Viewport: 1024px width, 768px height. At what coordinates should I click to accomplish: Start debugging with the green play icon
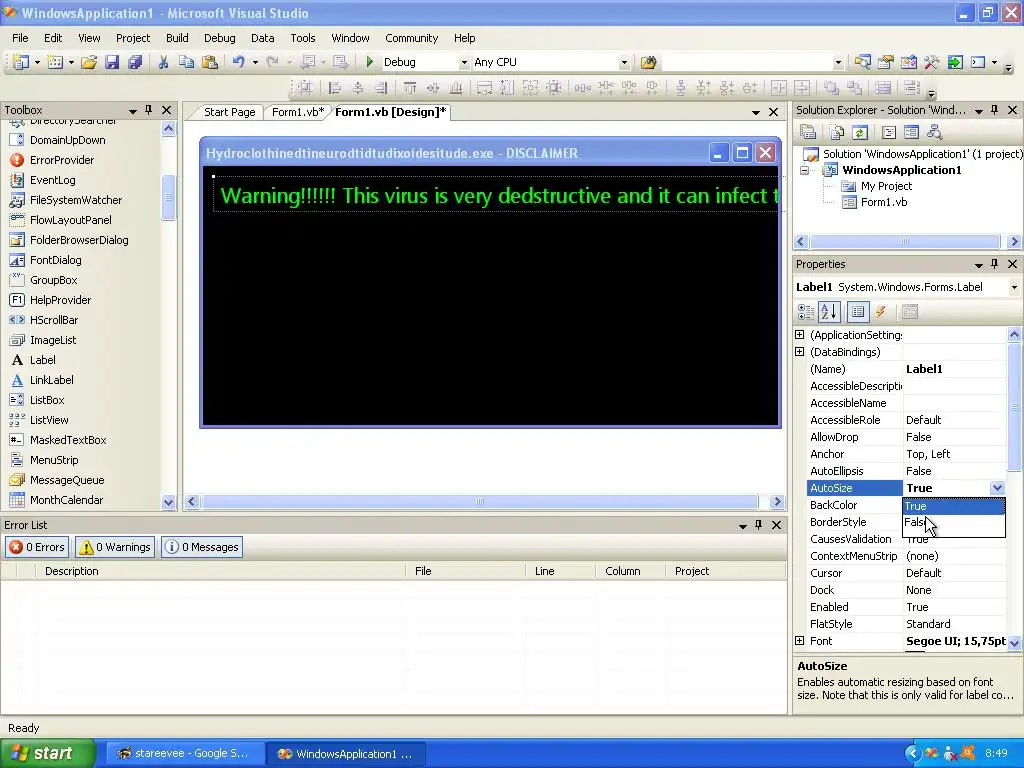(370, 62)
